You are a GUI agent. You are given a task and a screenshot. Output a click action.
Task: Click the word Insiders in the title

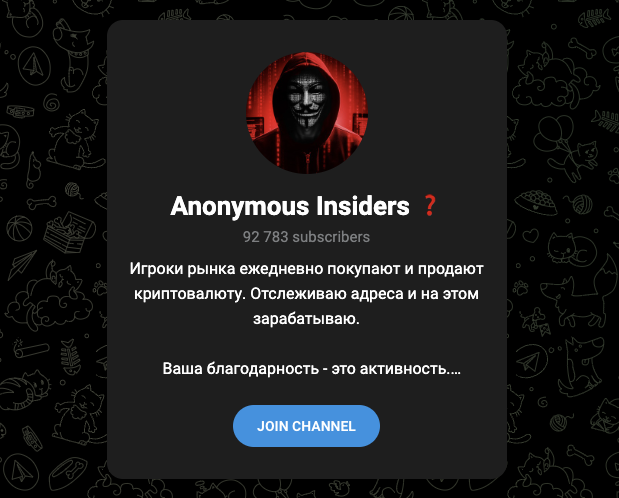pyautogui.click(x=363, y=206)
